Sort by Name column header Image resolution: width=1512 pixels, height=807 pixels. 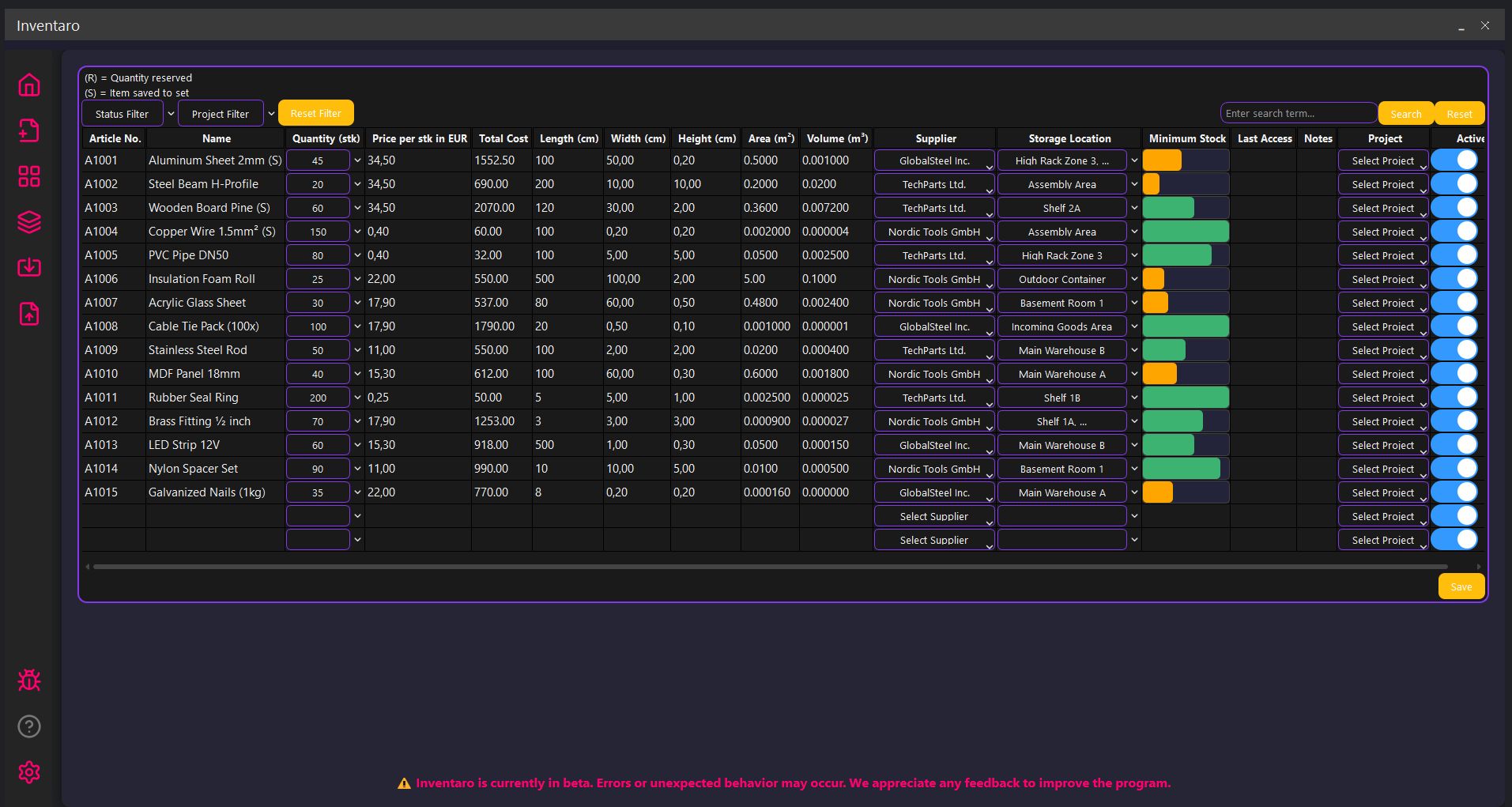click(x=216, y=138)
